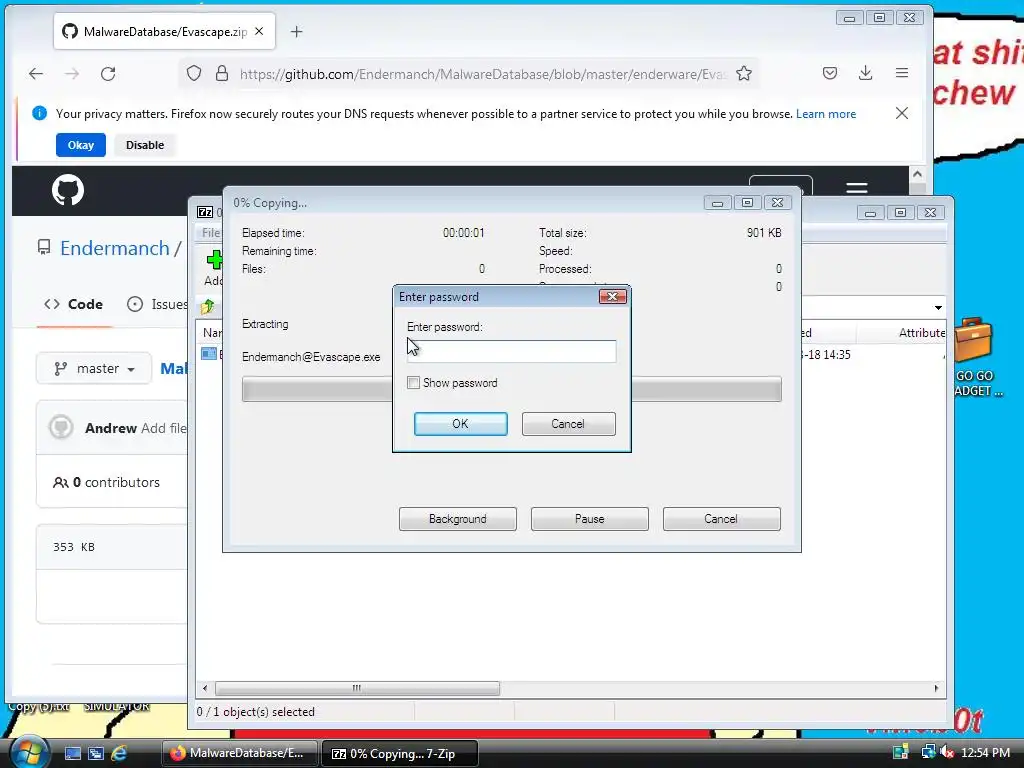Switch to the Issues tab
The height and width of the screenshot is (768, 1024).
[x=157, y=304]
